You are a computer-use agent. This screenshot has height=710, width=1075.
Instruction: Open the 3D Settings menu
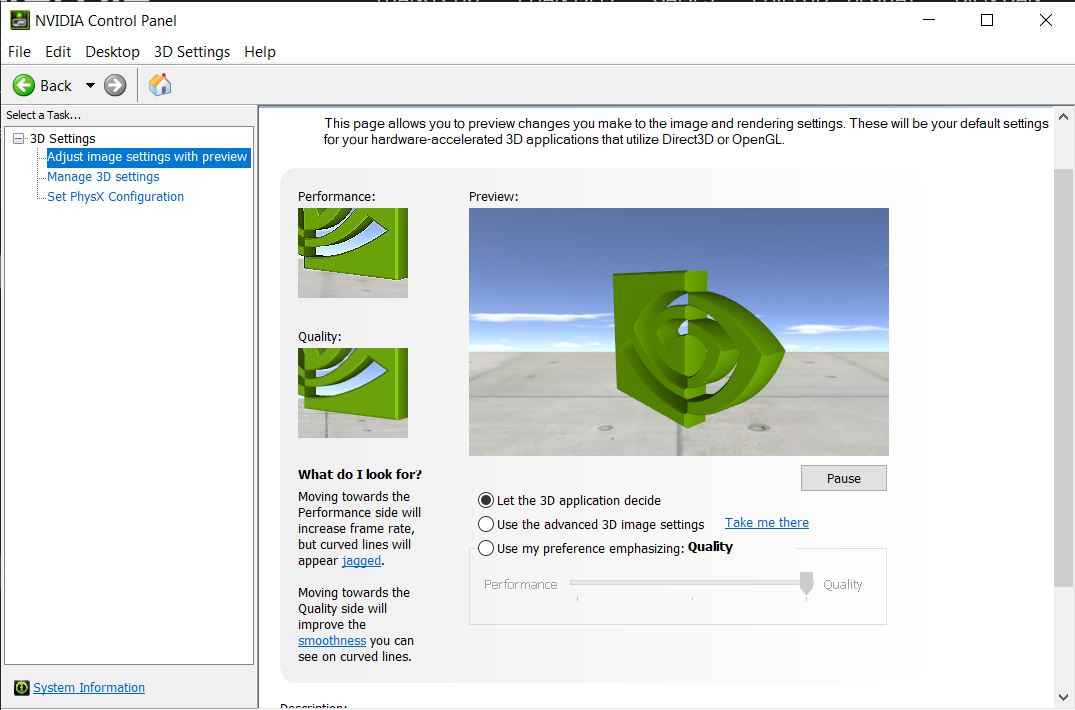pyautogui.click(x=191, y=52)
